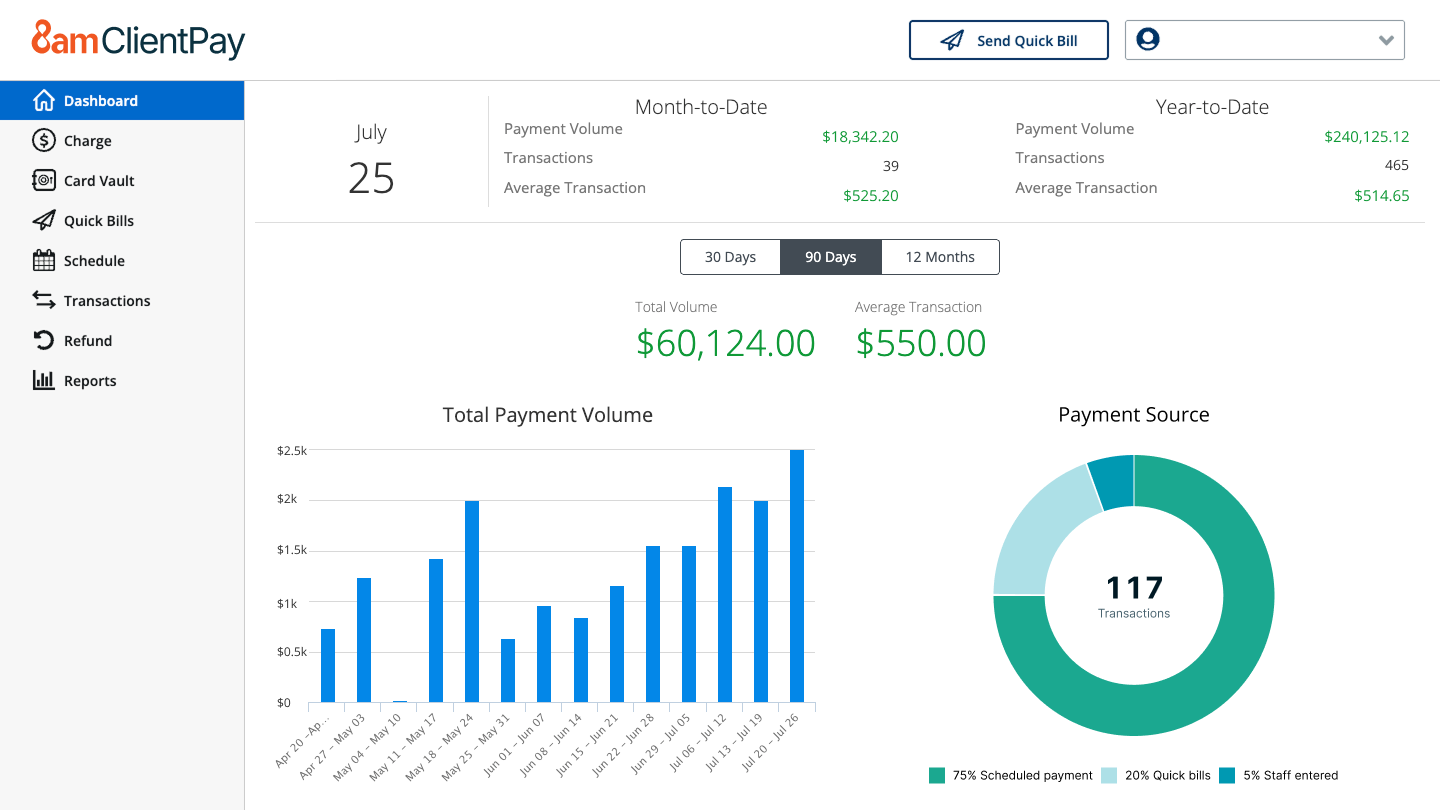
Task: Expand the user account dropdown arrow
Action: 1386,41
